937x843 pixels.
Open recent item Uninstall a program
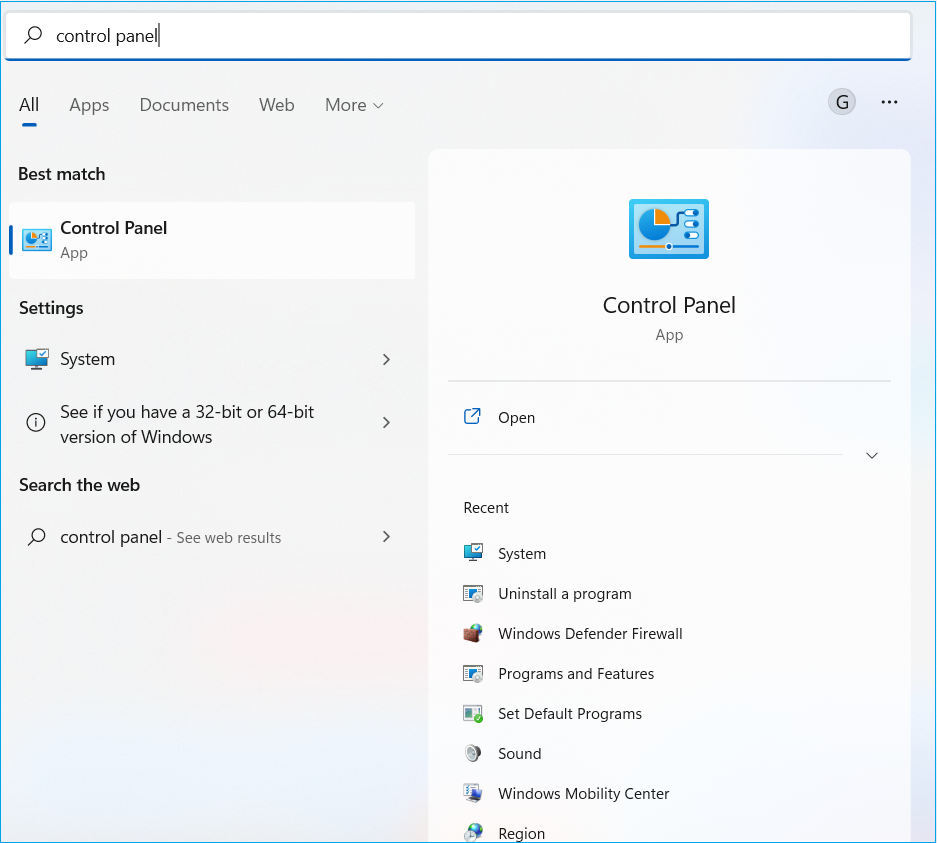pos(669,593)
